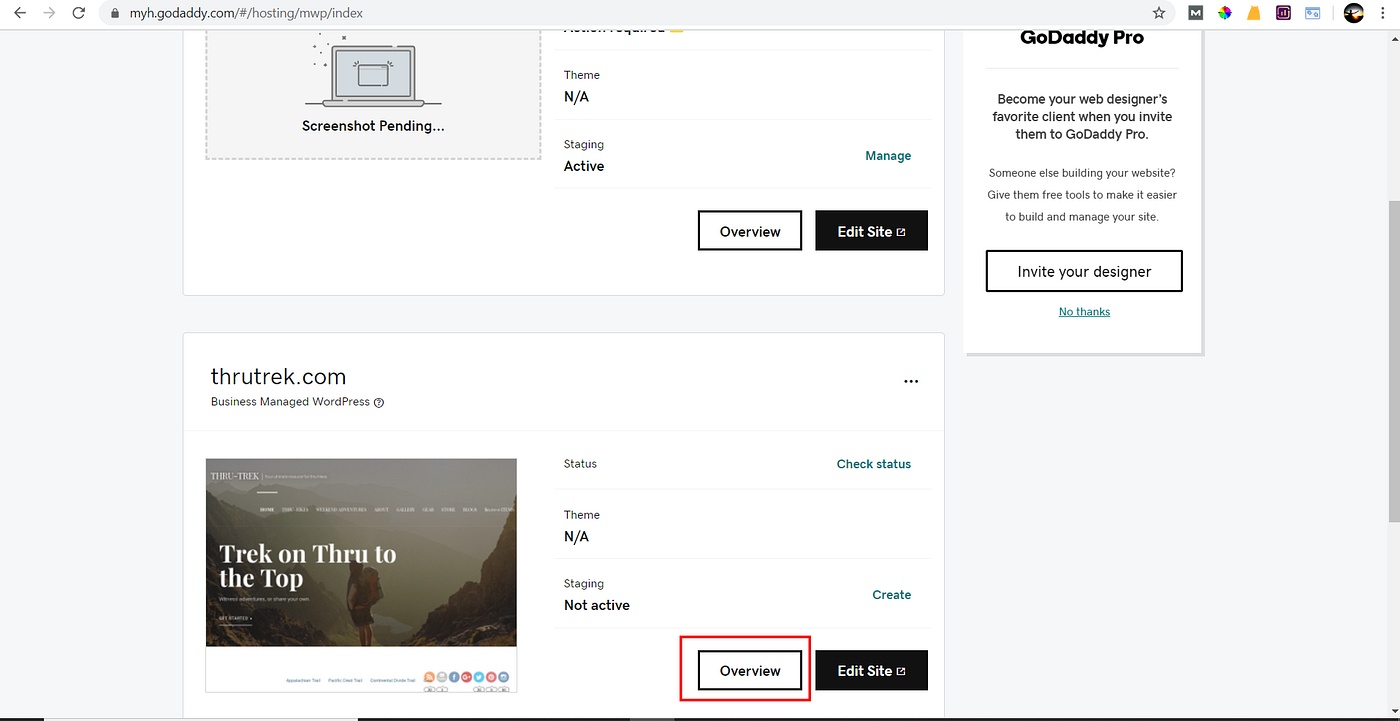Viewport: 1400px width, 721px height.
Task: Open the orange bell-shaped extension icon
Action: pyautogui.click(x=1253, y=13)
